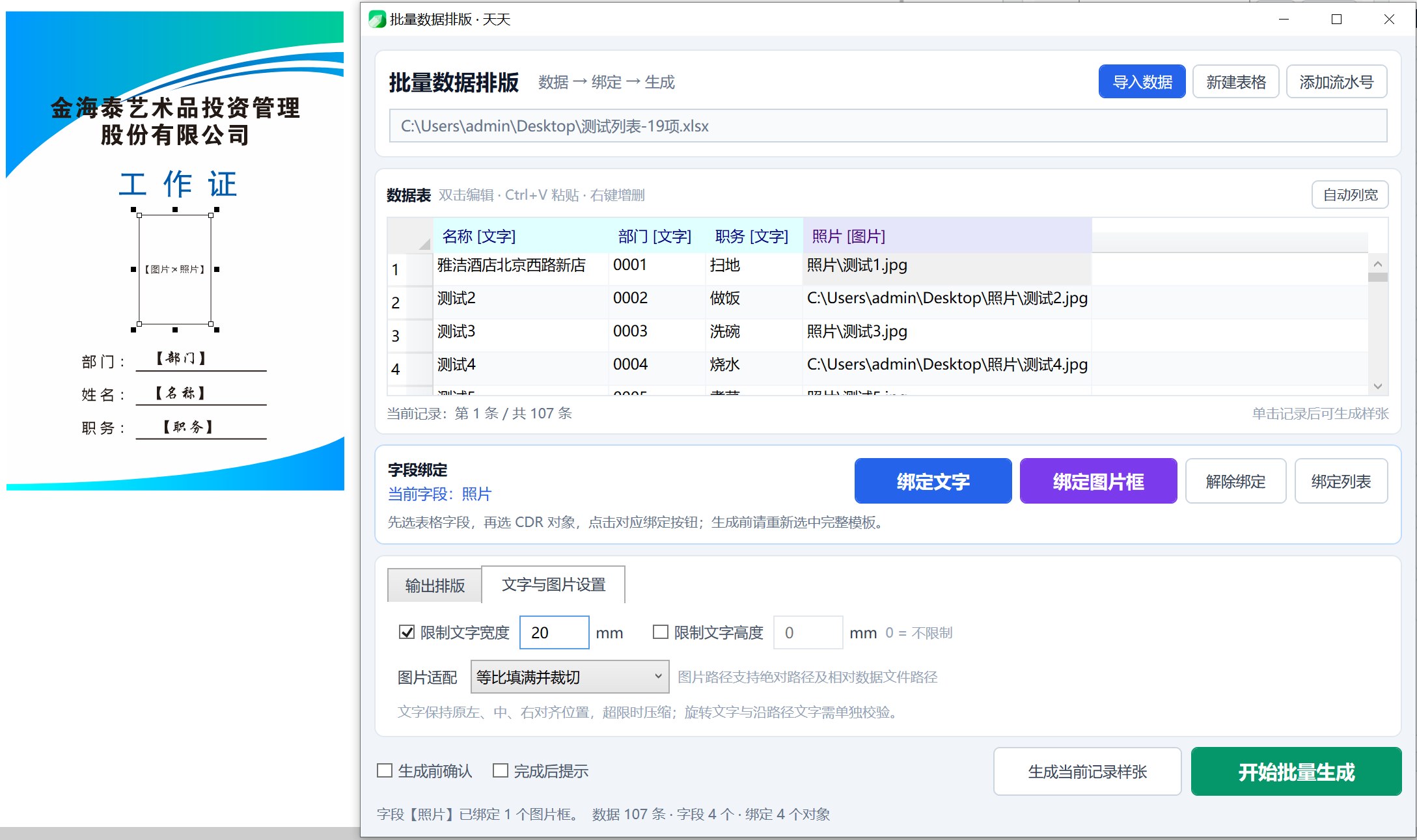Select the 【职务】 placeholder on the badge
The height and width of the screenshot is (840, 1417).
(x=187, y=427)
